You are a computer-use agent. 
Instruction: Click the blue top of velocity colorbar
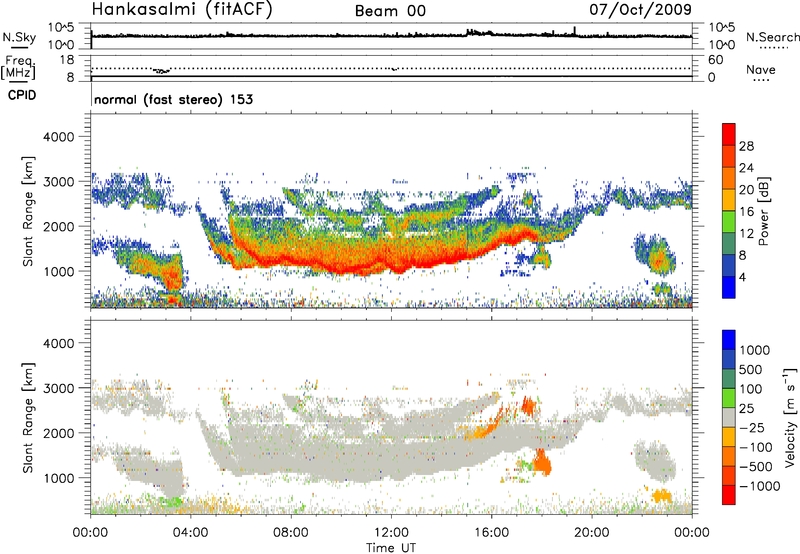(729, 340)
